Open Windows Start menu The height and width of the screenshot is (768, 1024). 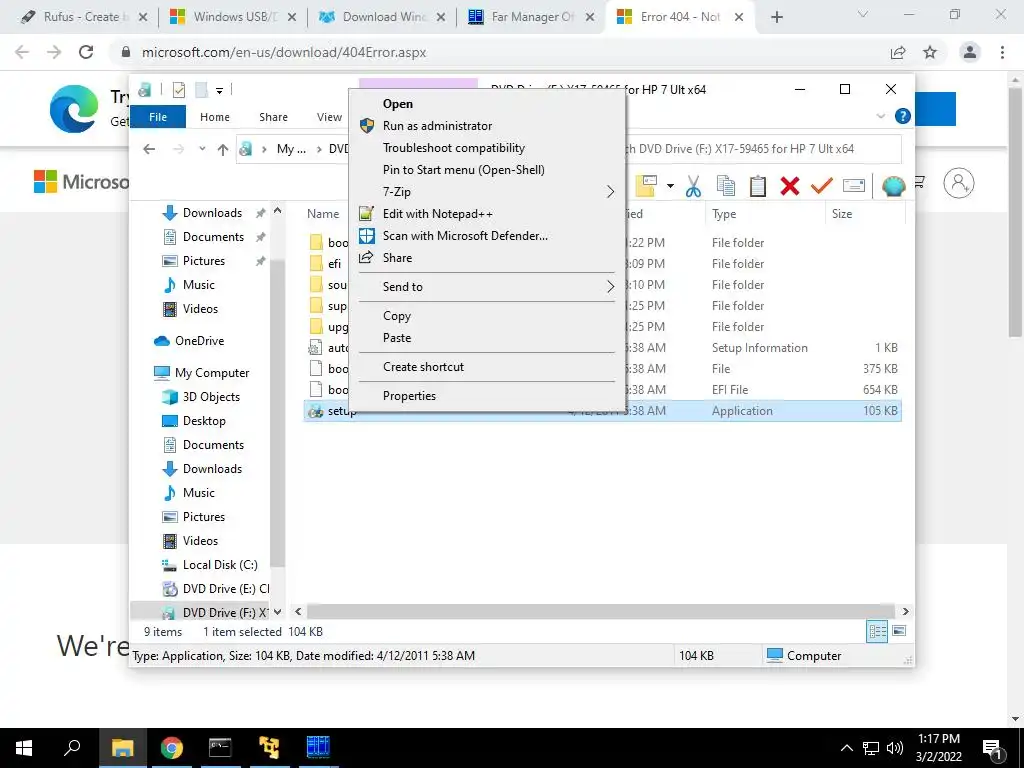[x=24, y=748]
